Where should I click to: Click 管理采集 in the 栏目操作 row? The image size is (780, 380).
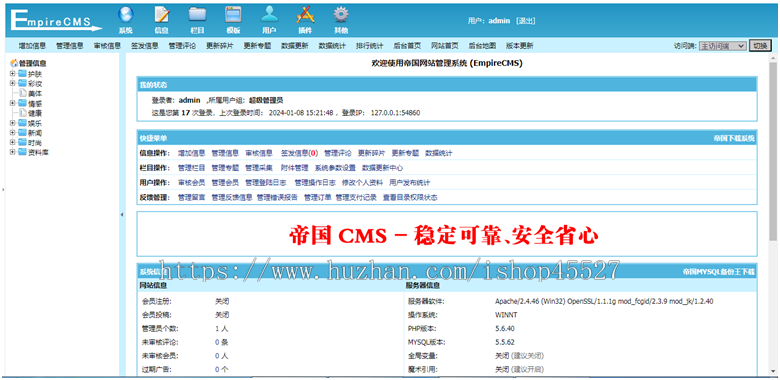click(x=259, y=168)
